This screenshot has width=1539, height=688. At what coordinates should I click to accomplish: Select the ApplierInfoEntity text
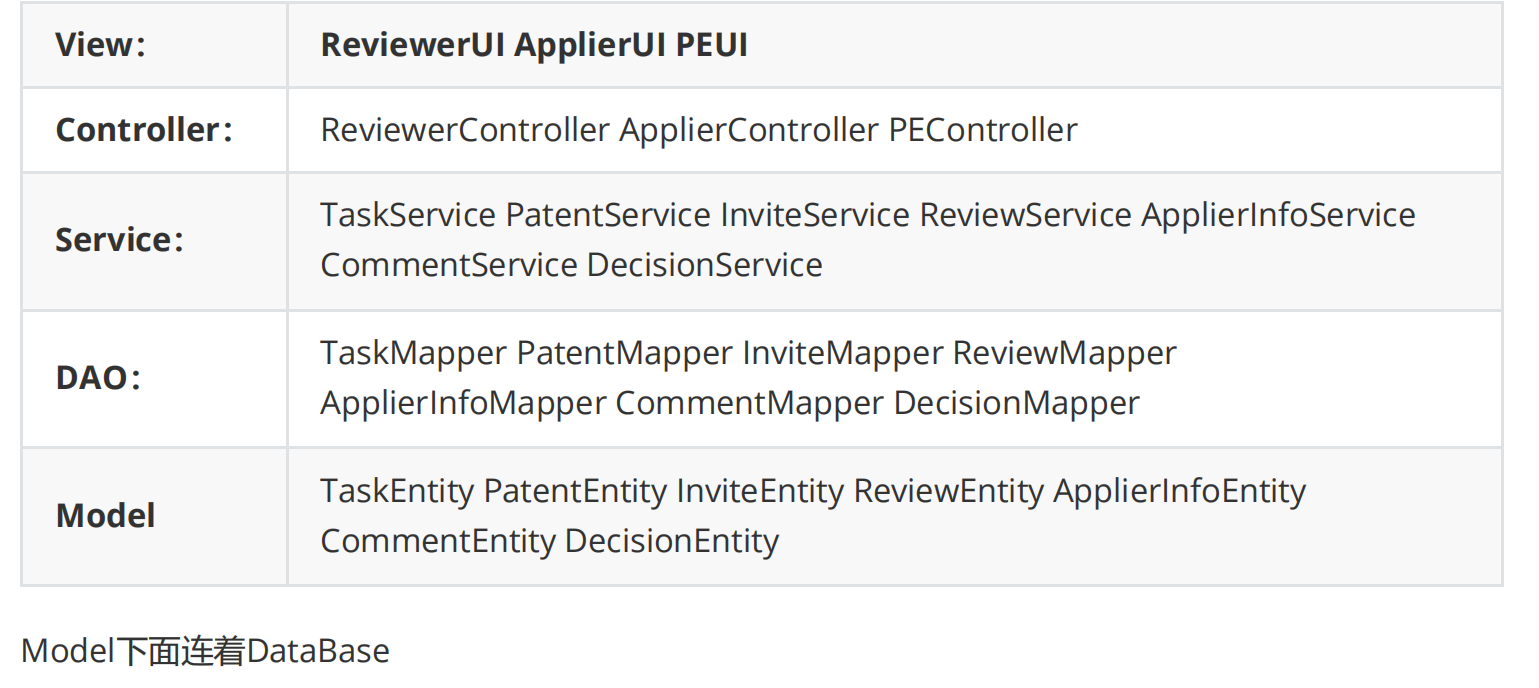1180,491
